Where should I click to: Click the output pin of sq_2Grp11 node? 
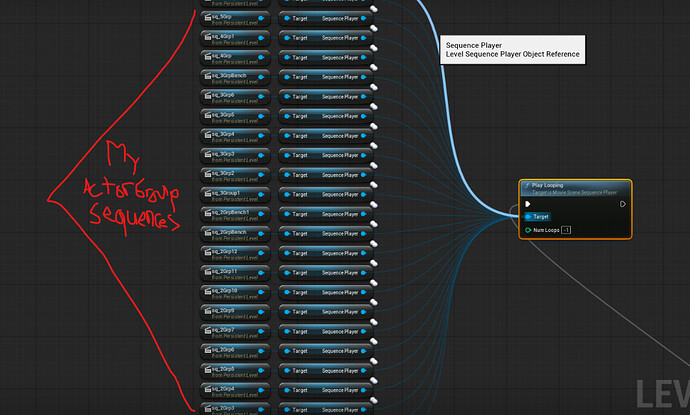click(x=261, y=273)
